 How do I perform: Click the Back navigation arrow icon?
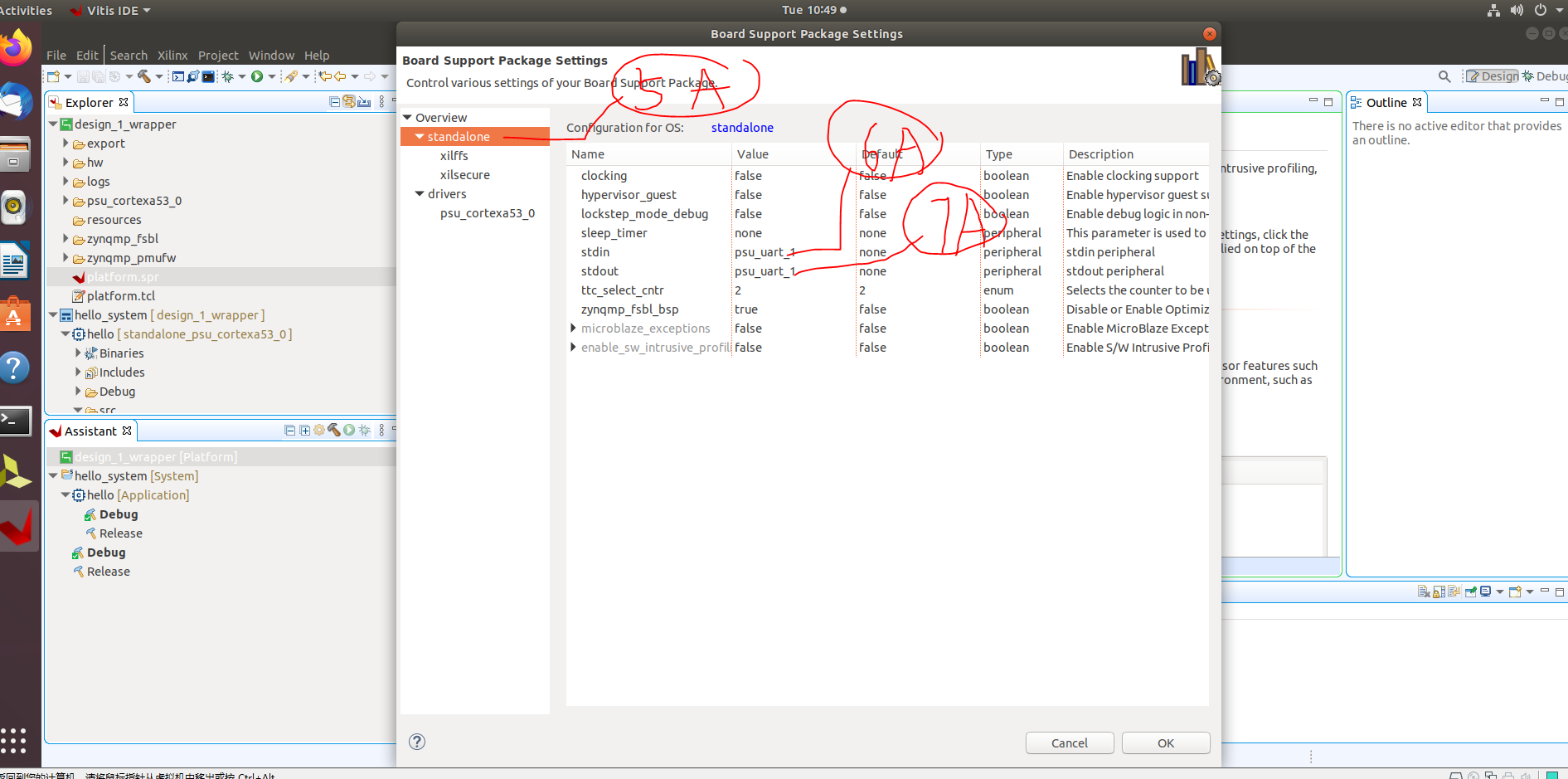coord(340,76)
